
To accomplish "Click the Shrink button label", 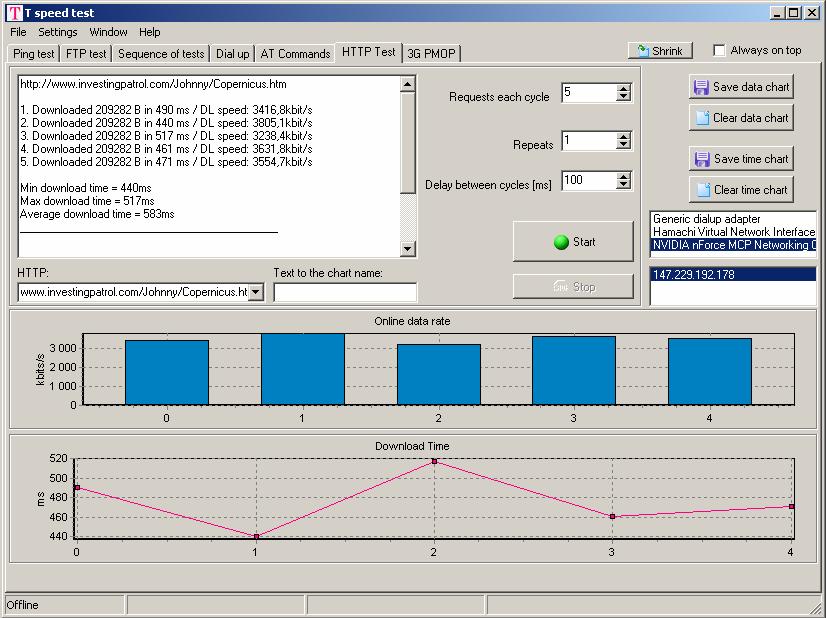I will pos(667,51).
